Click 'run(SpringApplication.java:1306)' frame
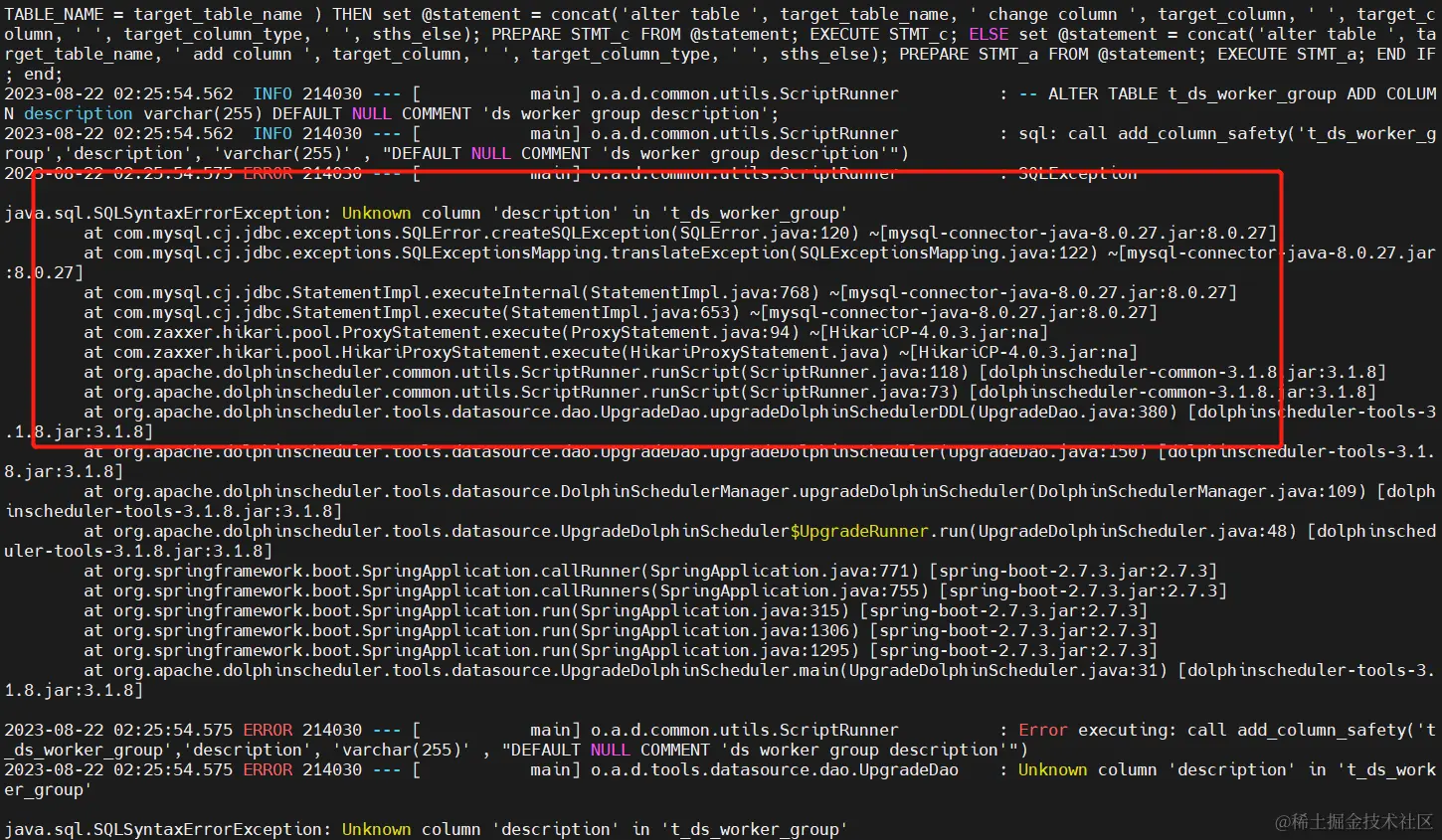 coord(700,630)
